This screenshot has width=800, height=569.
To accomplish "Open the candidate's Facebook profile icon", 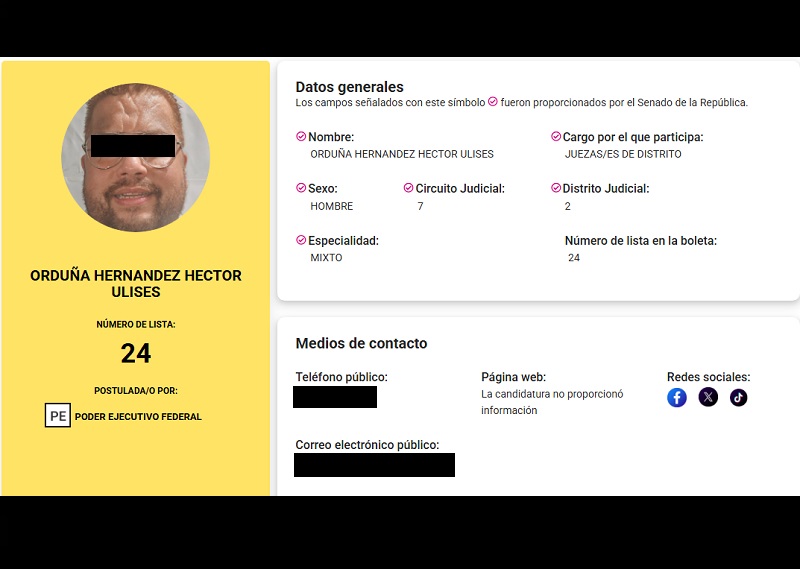I will pos(677,398).
